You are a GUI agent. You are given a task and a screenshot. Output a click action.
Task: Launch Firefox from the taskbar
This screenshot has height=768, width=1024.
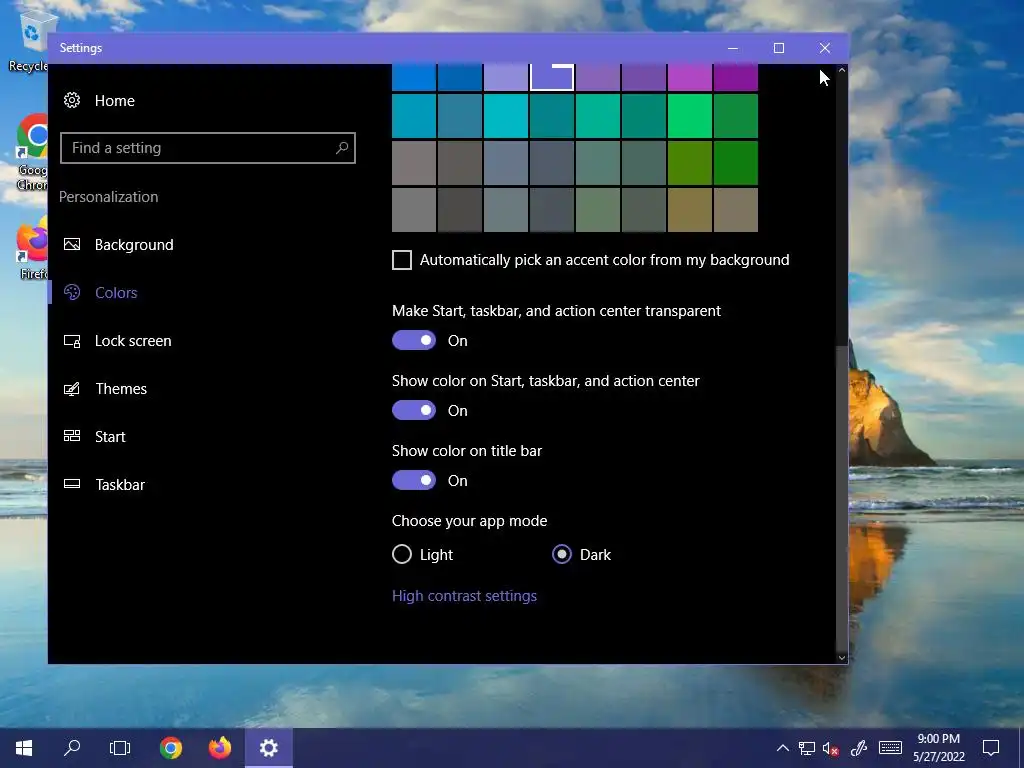click(x=220, y=748)
